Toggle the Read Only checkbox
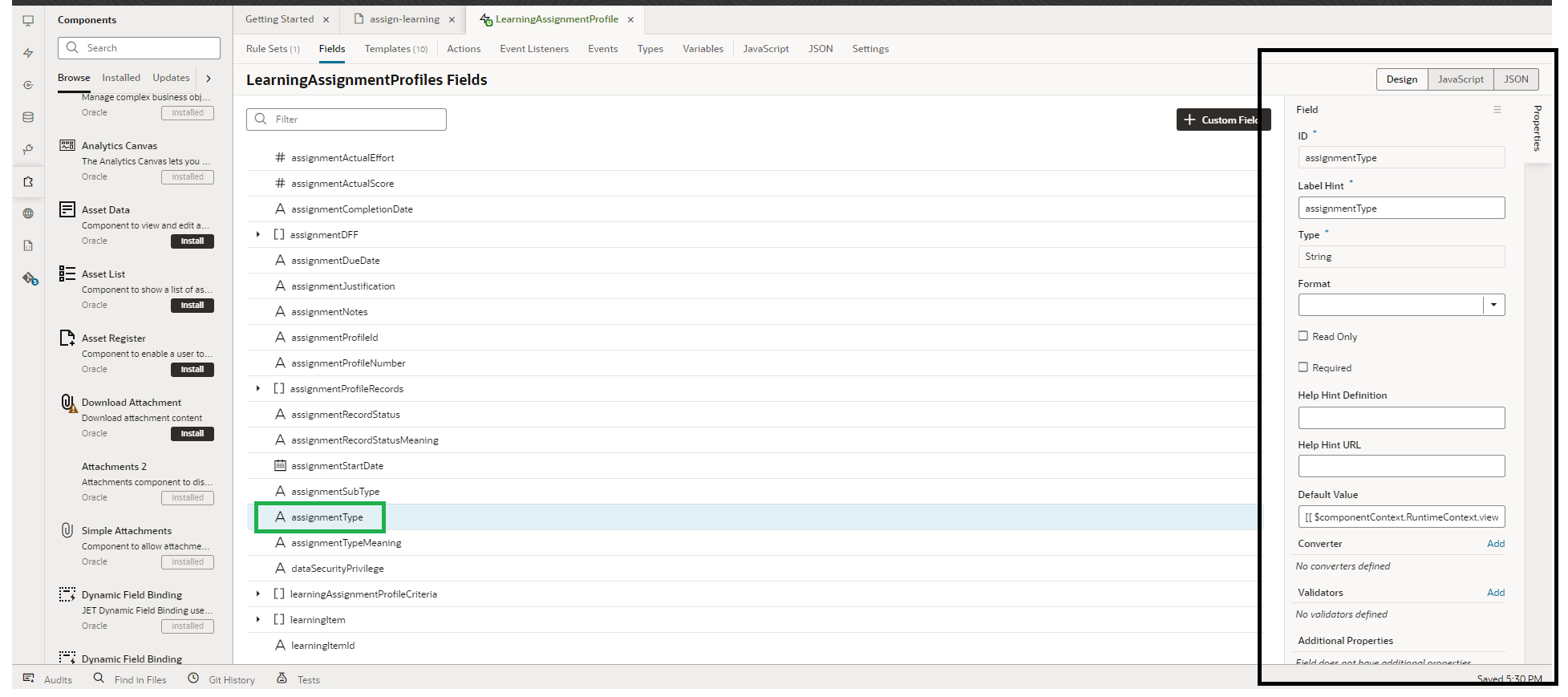Viewport: 1568px width, 697px height. tap(1303, 336)
